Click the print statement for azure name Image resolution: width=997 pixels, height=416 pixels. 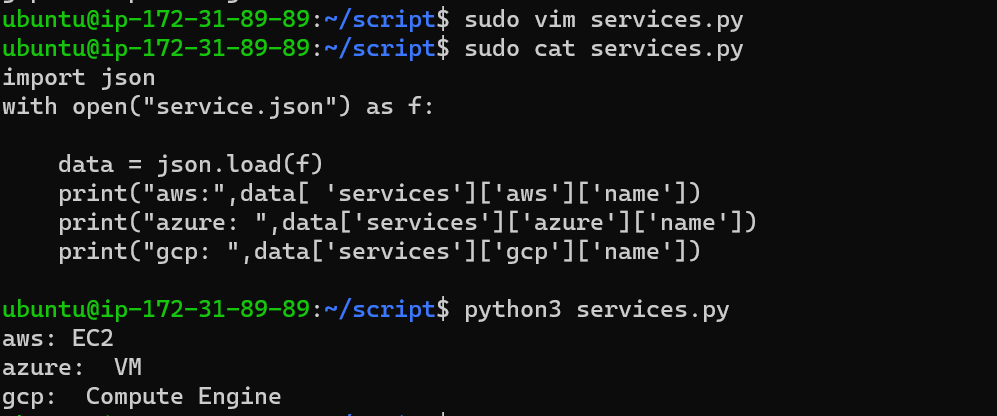[x=408, y=223]
